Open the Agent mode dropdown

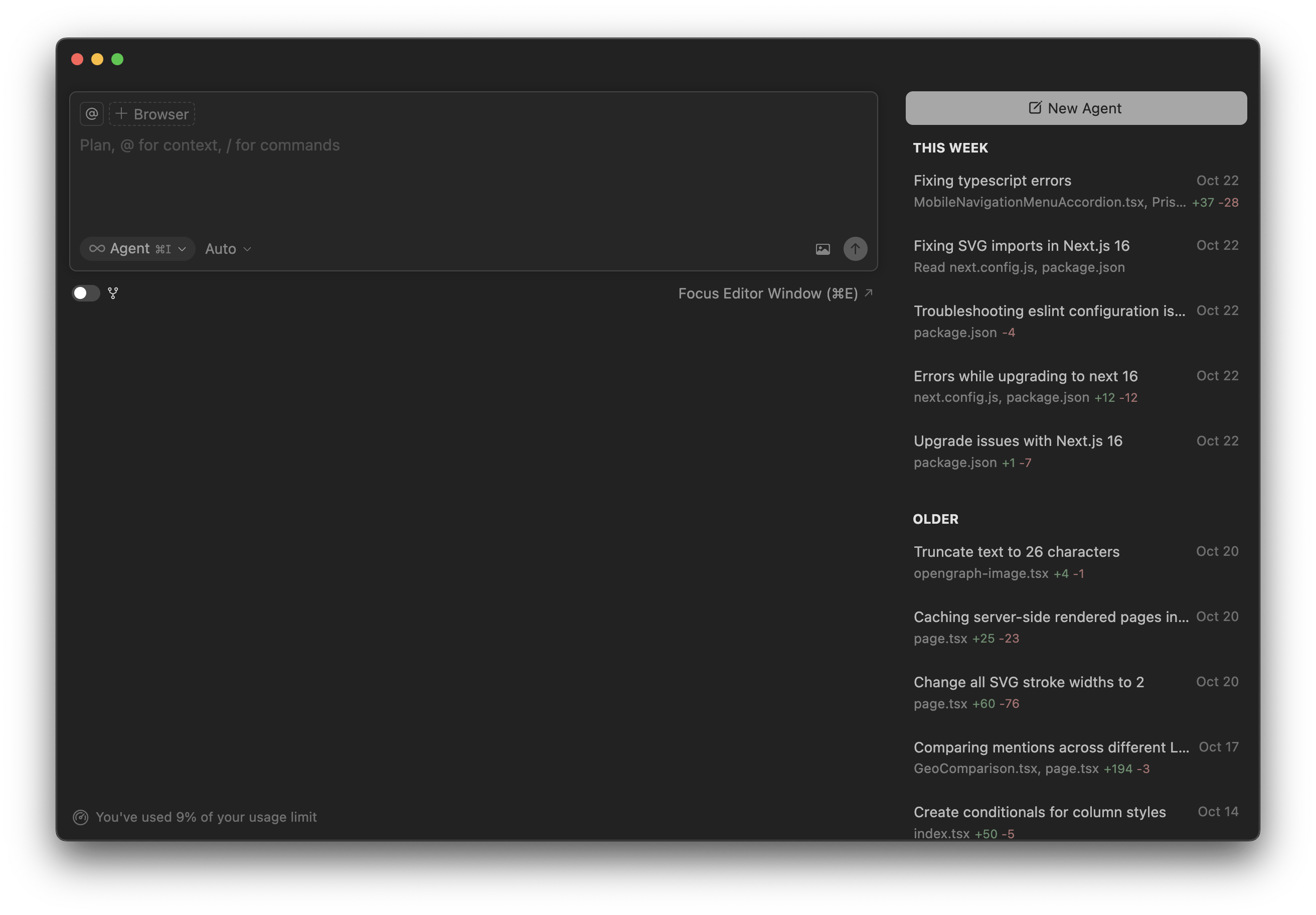(x=137, y=248)
